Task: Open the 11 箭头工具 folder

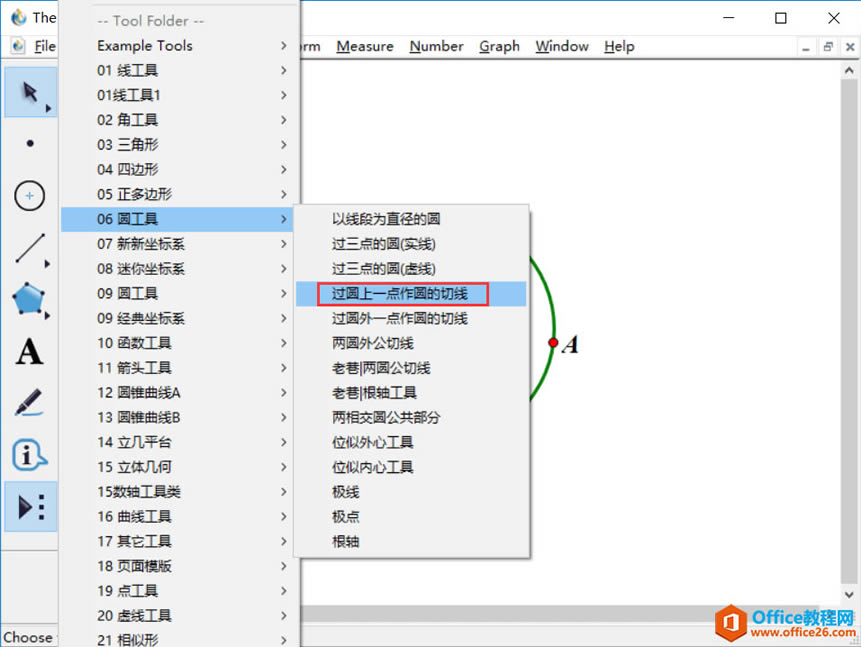Action: point(177,368)
